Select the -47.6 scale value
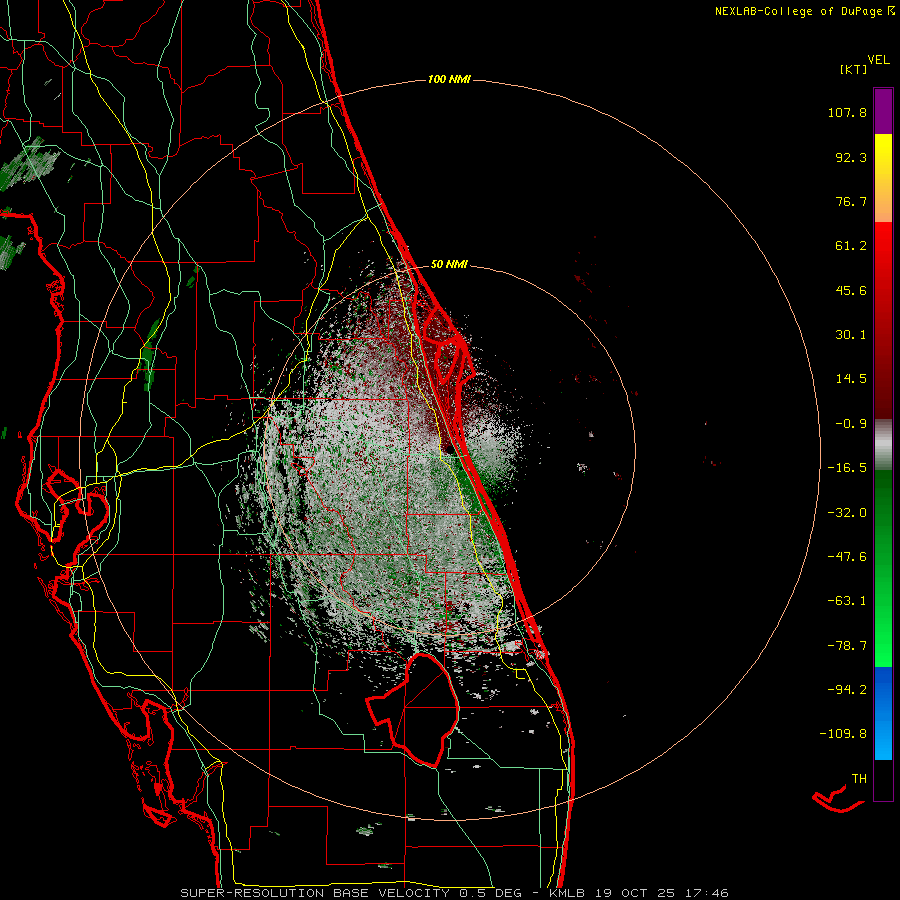The height and width of the screenshot is (900, 900). pos(847,557)
